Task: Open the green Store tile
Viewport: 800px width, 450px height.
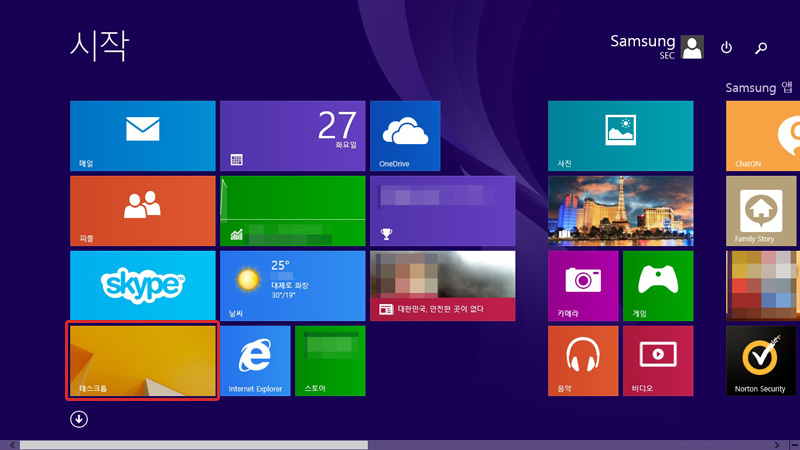Action: coord(330,361)
